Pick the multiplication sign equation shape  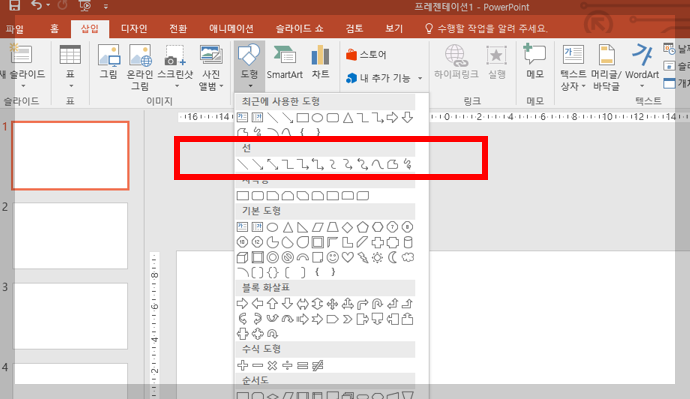[x=272, y=365]
